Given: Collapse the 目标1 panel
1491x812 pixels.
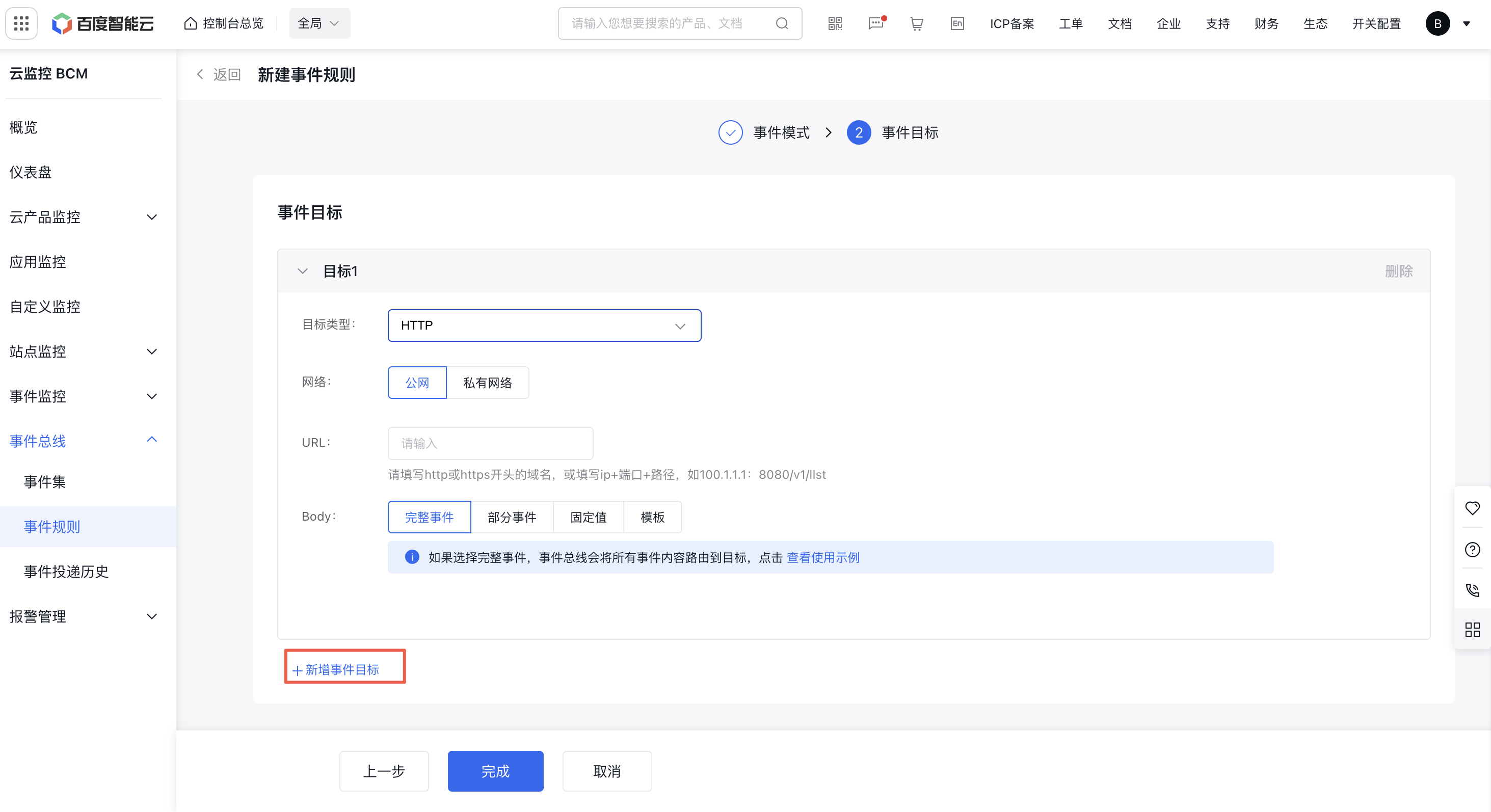Looking at the screenshot, I should 302,271.
